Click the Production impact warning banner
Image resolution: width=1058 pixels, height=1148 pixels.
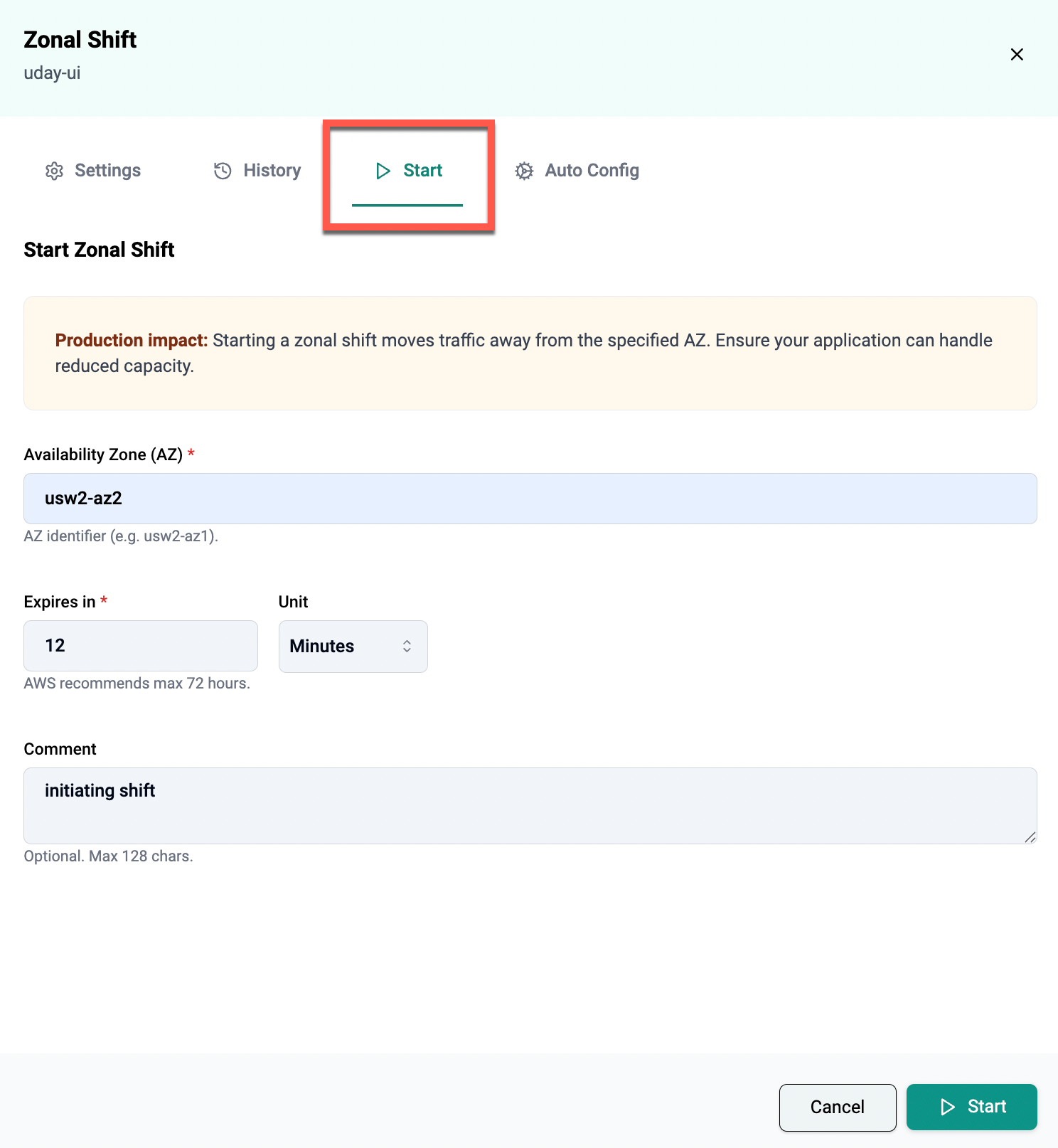(530, 353)
